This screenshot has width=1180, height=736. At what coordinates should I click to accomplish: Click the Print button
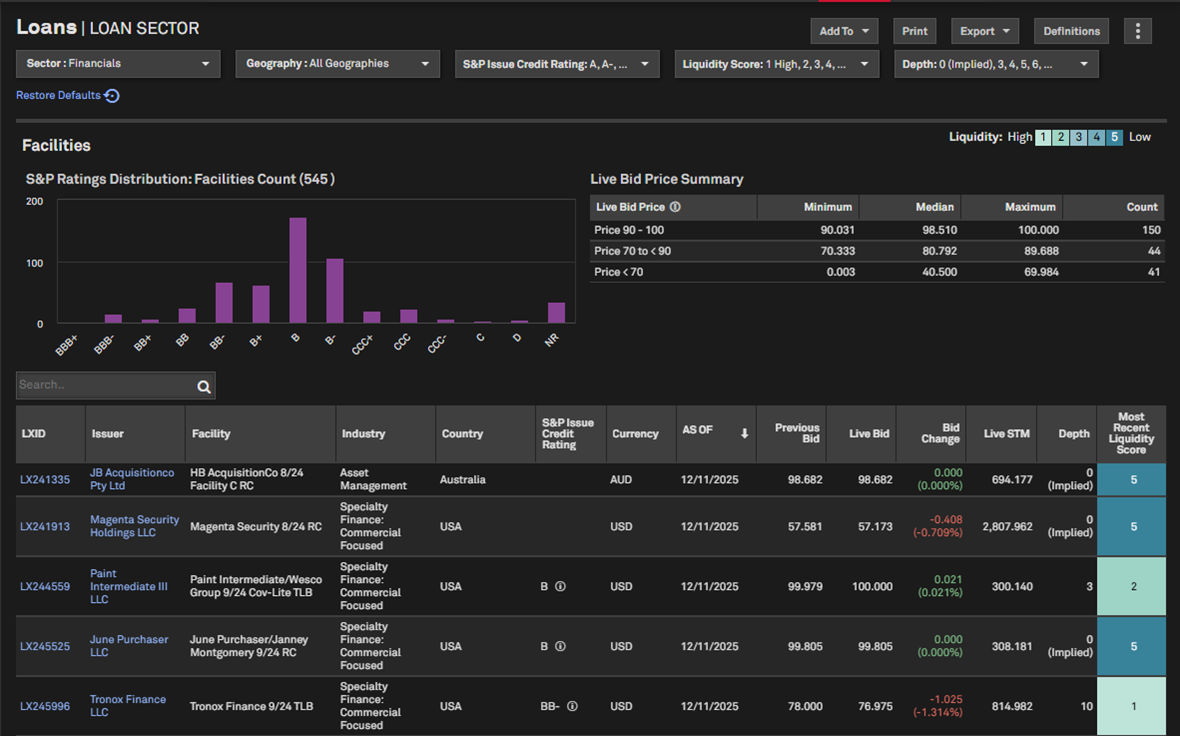tap(914, 31)
